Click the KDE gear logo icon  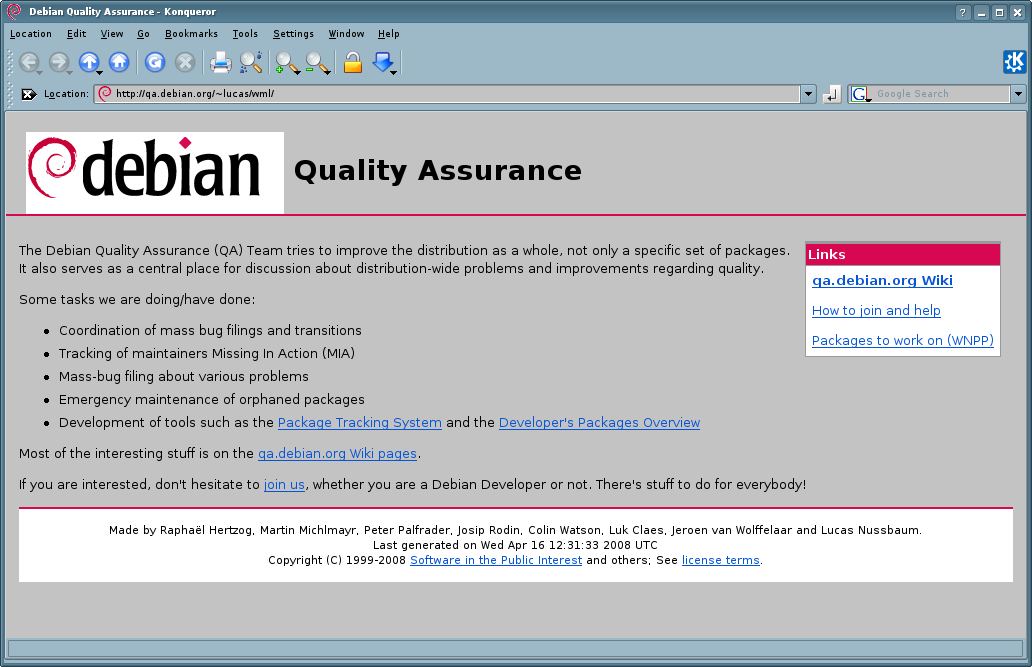(1014, 61)
